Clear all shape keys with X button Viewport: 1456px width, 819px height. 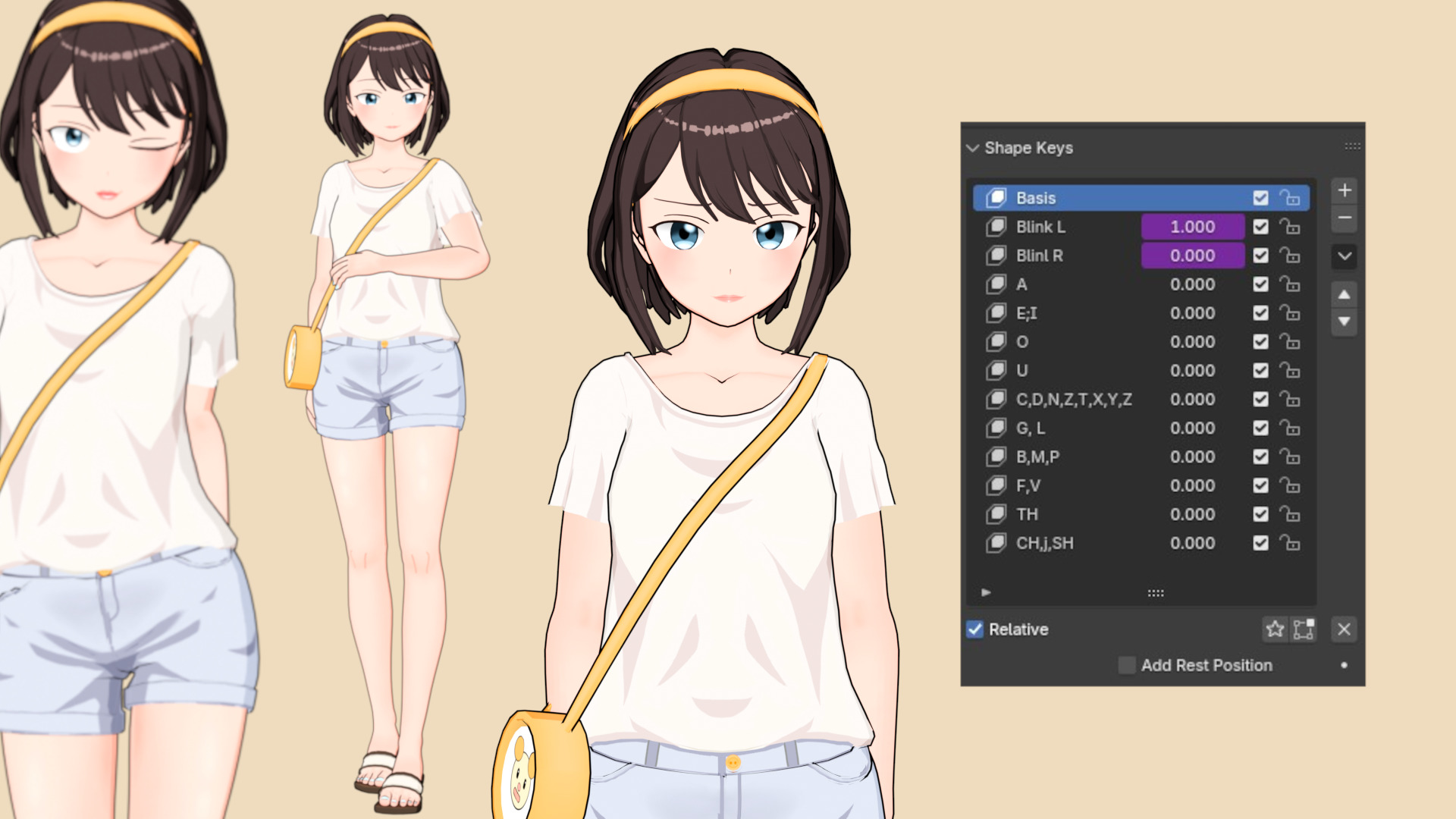pos(1345,629)
